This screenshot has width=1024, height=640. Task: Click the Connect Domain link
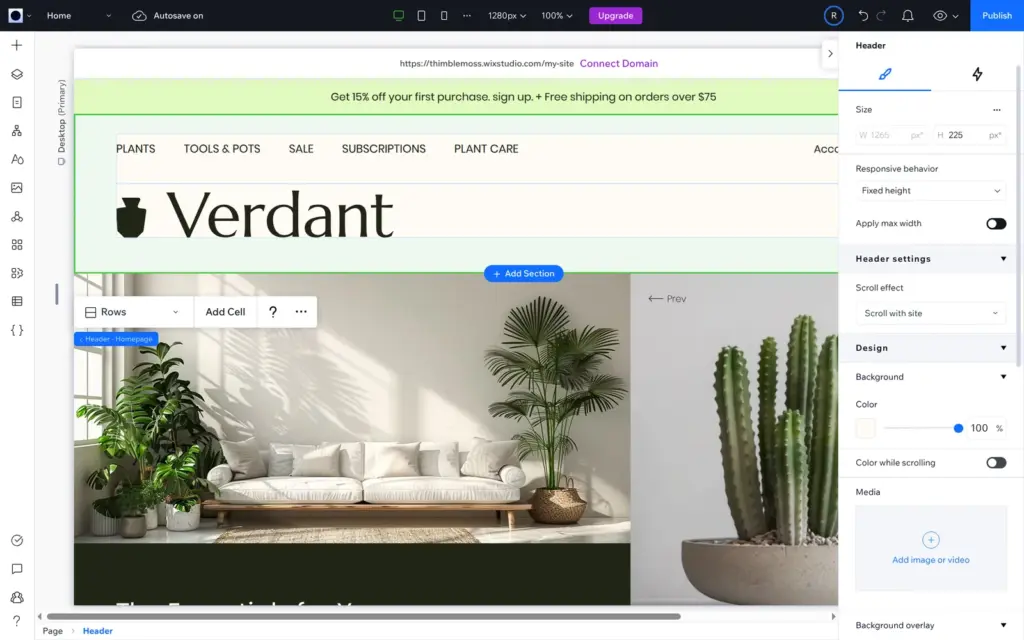click(618, 63)
